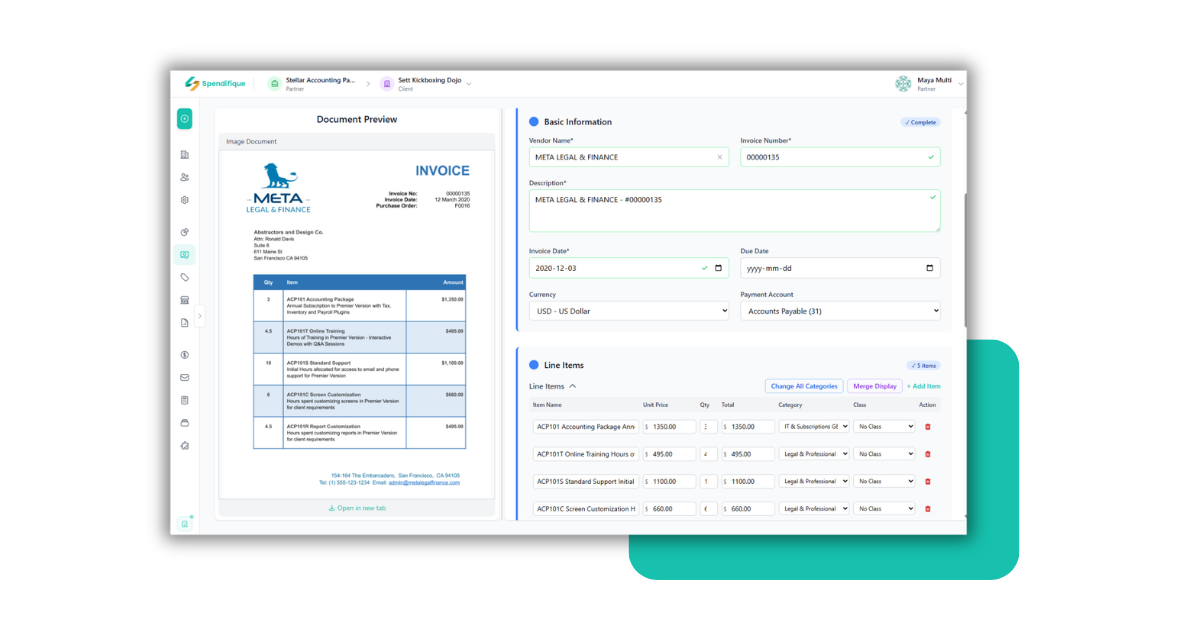Open the puzzle piece integrations icon
Image resolution: width=1200 pixels, height=628 pixels.
pos(185,446)
